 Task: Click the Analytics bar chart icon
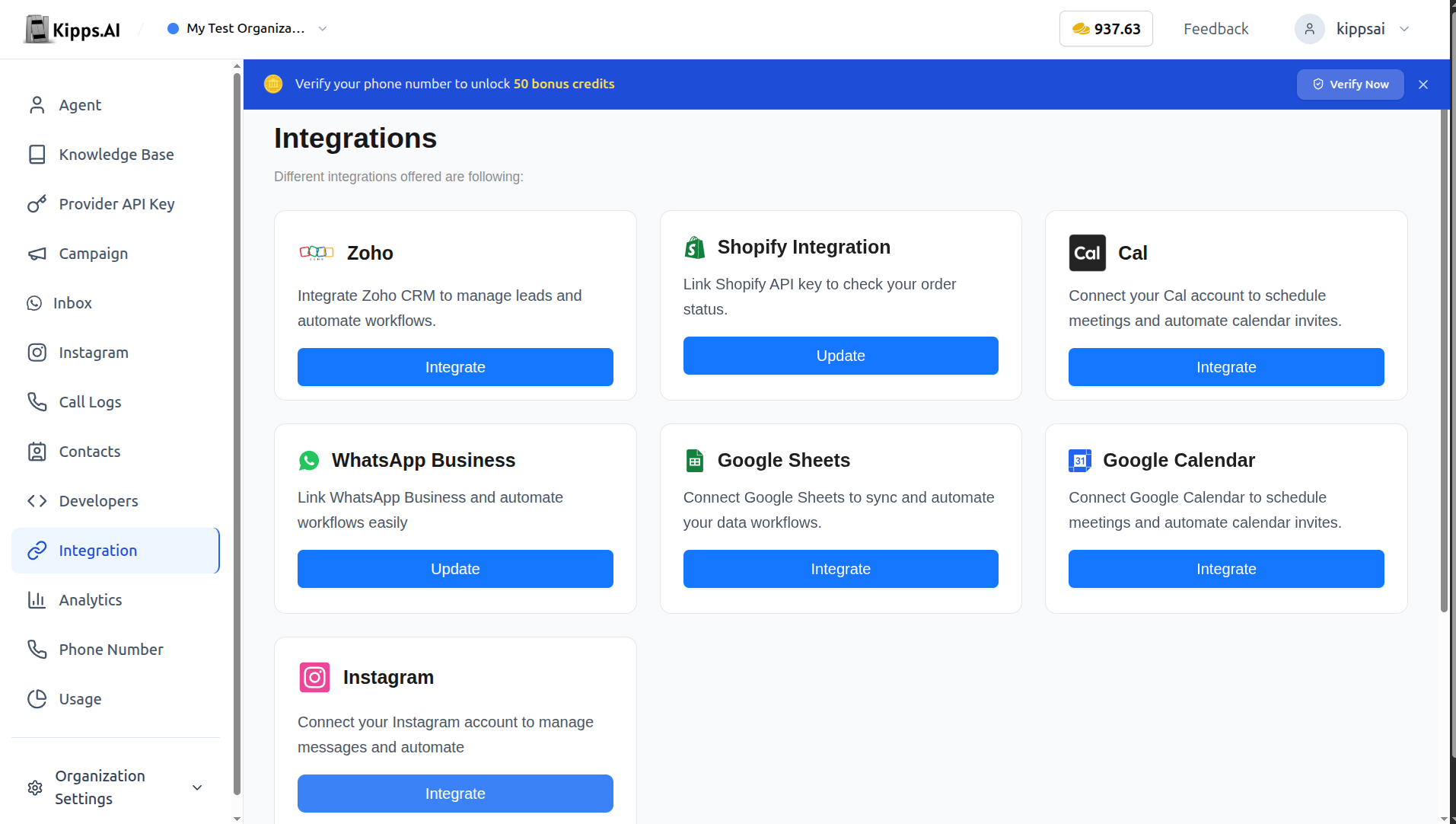(x=37, y=600)
